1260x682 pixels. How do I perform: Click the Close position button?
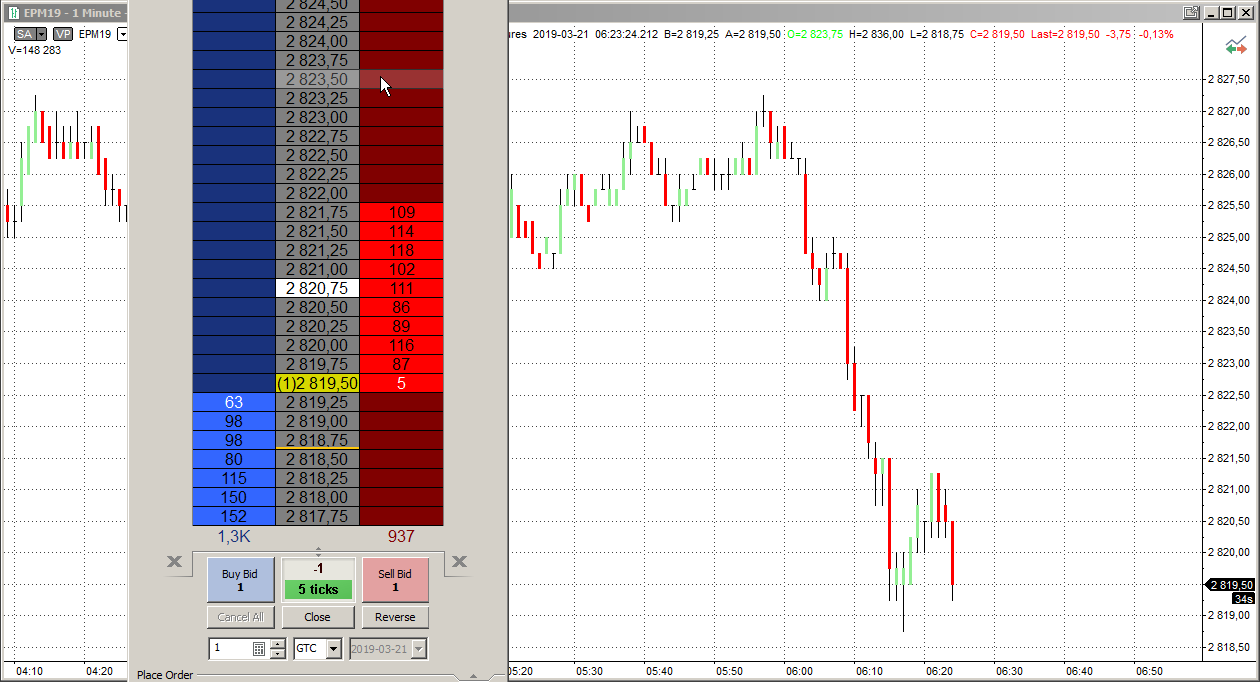pyautogui.click(x=317, y=617)
